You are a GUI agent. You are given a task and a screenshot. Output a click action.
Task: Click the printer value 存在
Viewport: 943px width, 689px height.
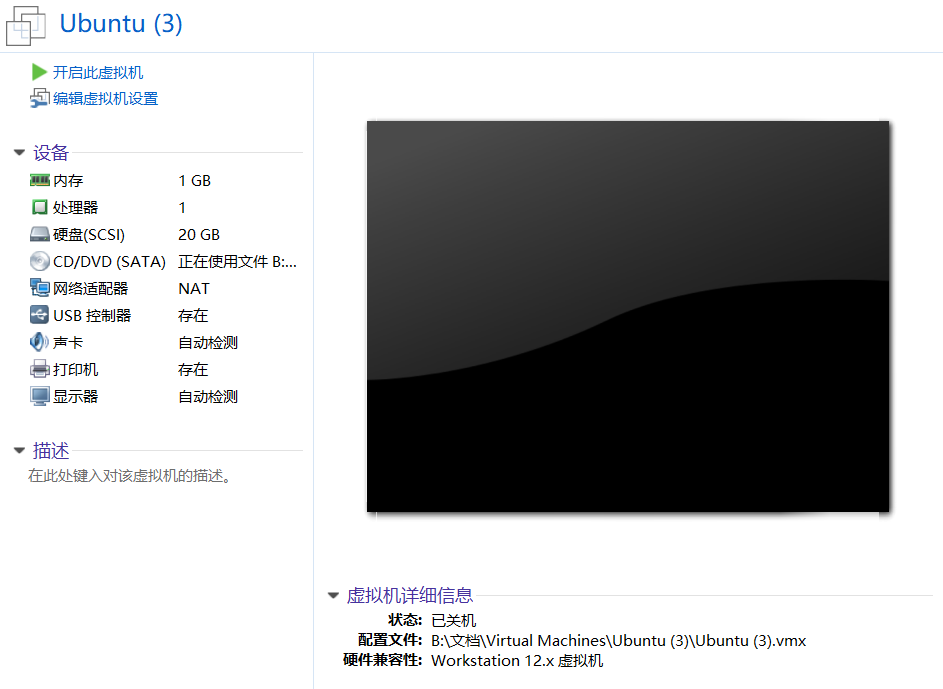tap(193, 370)
